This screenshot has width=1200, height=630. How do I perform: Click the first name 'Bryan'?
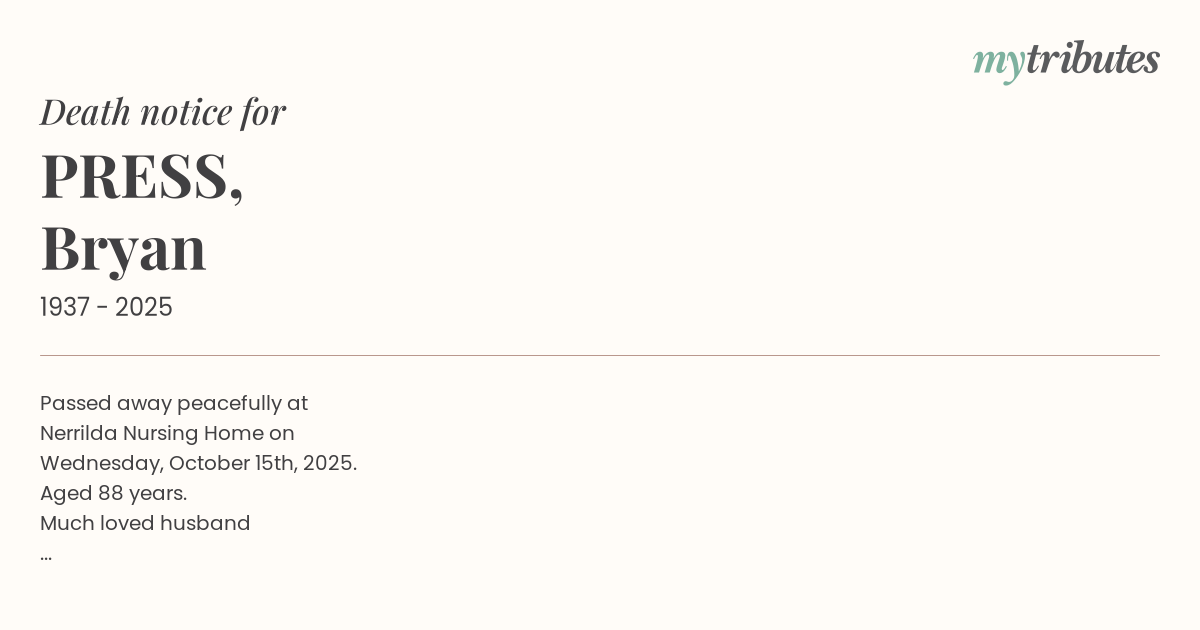[x=123, y=248]
